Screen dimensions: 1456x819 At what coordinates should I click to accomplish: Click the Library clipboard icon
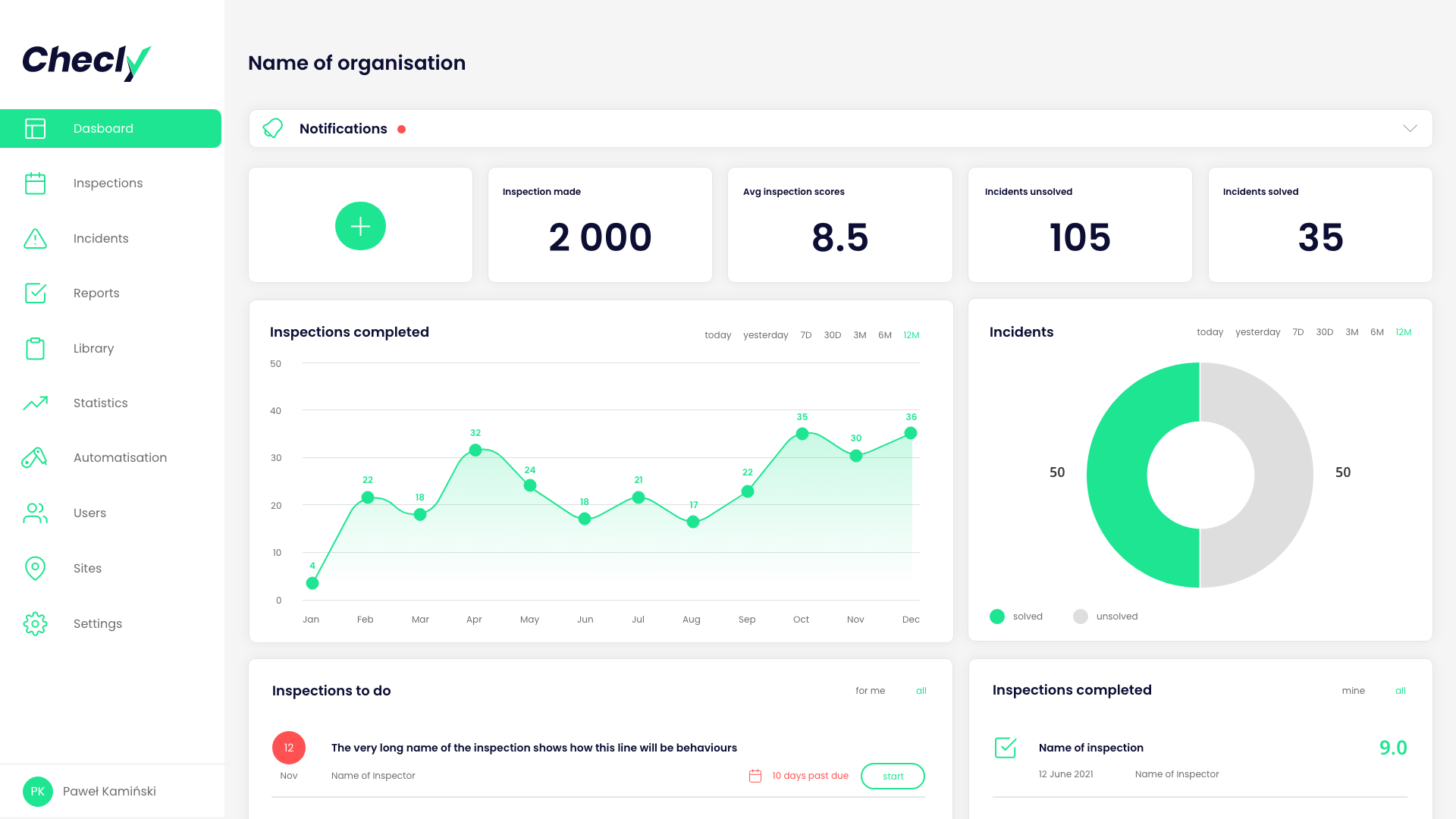coord(35,349)
